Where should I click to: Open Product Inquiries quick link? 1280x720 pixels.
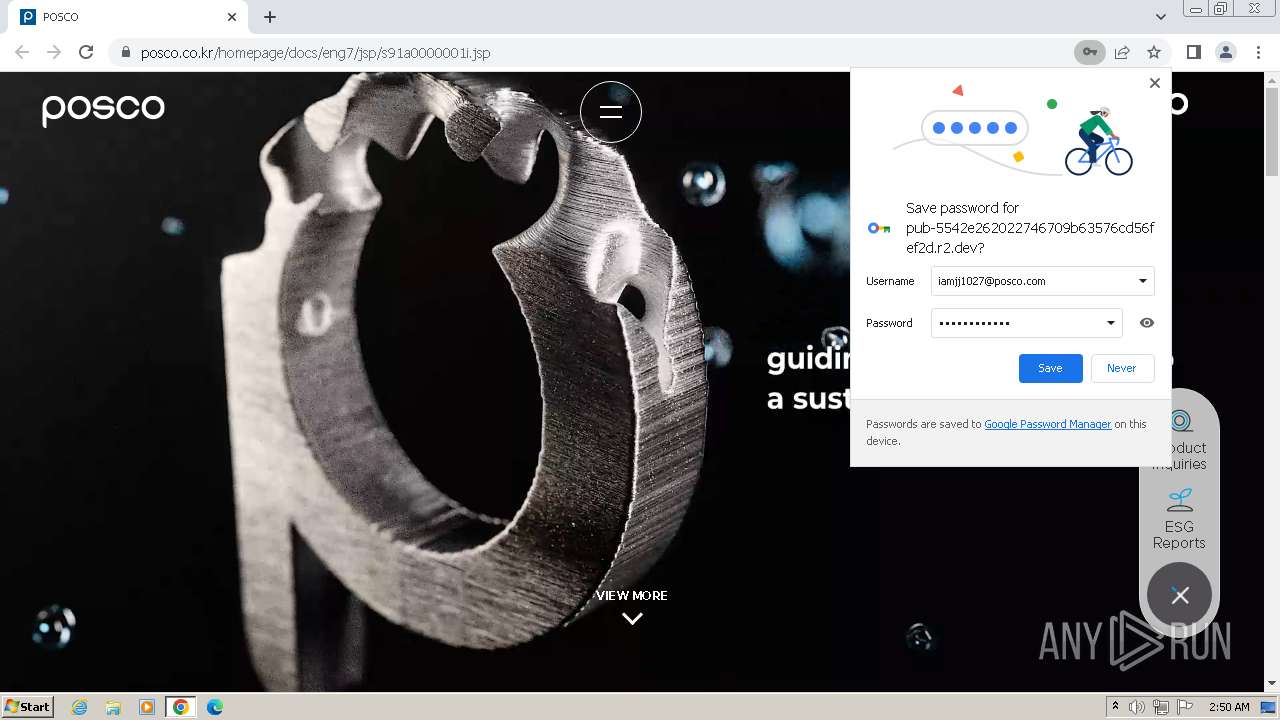[1179, 440]
